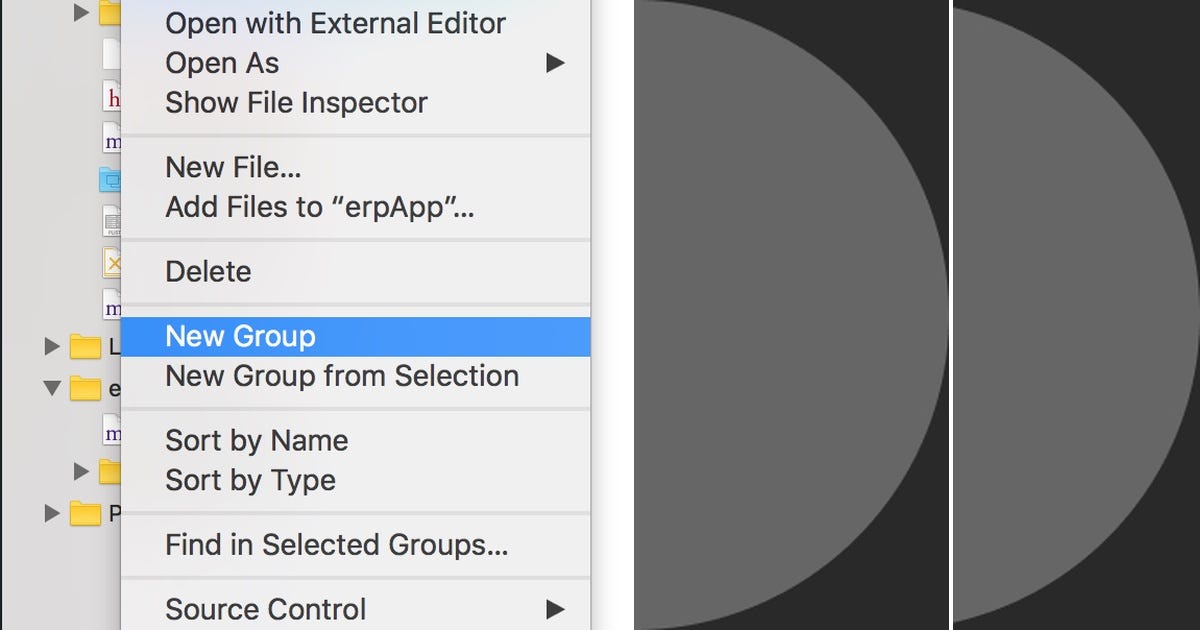Expand the disclosure triangle beside the L group
Image resolution: width=1200 pixels, height=630 pixels.
(x=51, y=346)
